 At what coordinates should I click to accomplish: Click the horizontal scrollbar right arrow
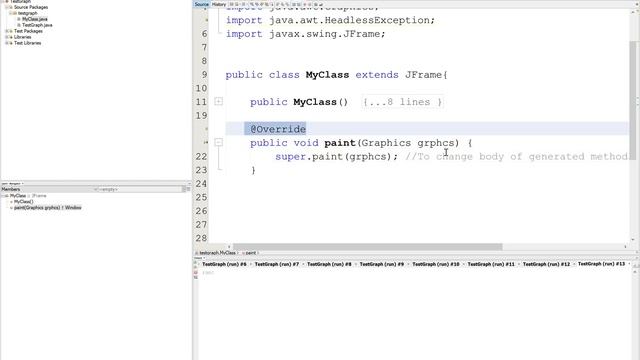point(625,247)
